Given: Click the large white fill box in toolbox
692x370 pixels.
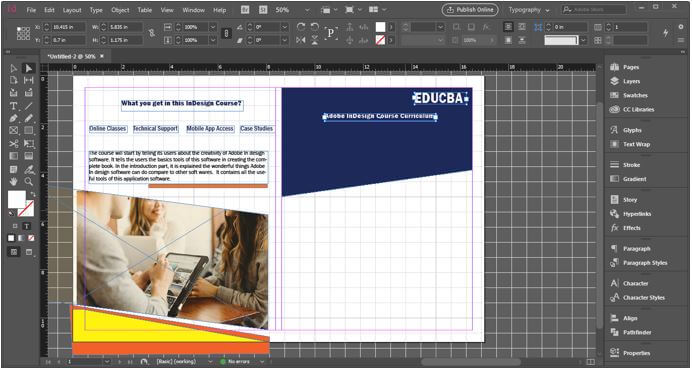Looking at the screenshot, I should pos(17,199).
